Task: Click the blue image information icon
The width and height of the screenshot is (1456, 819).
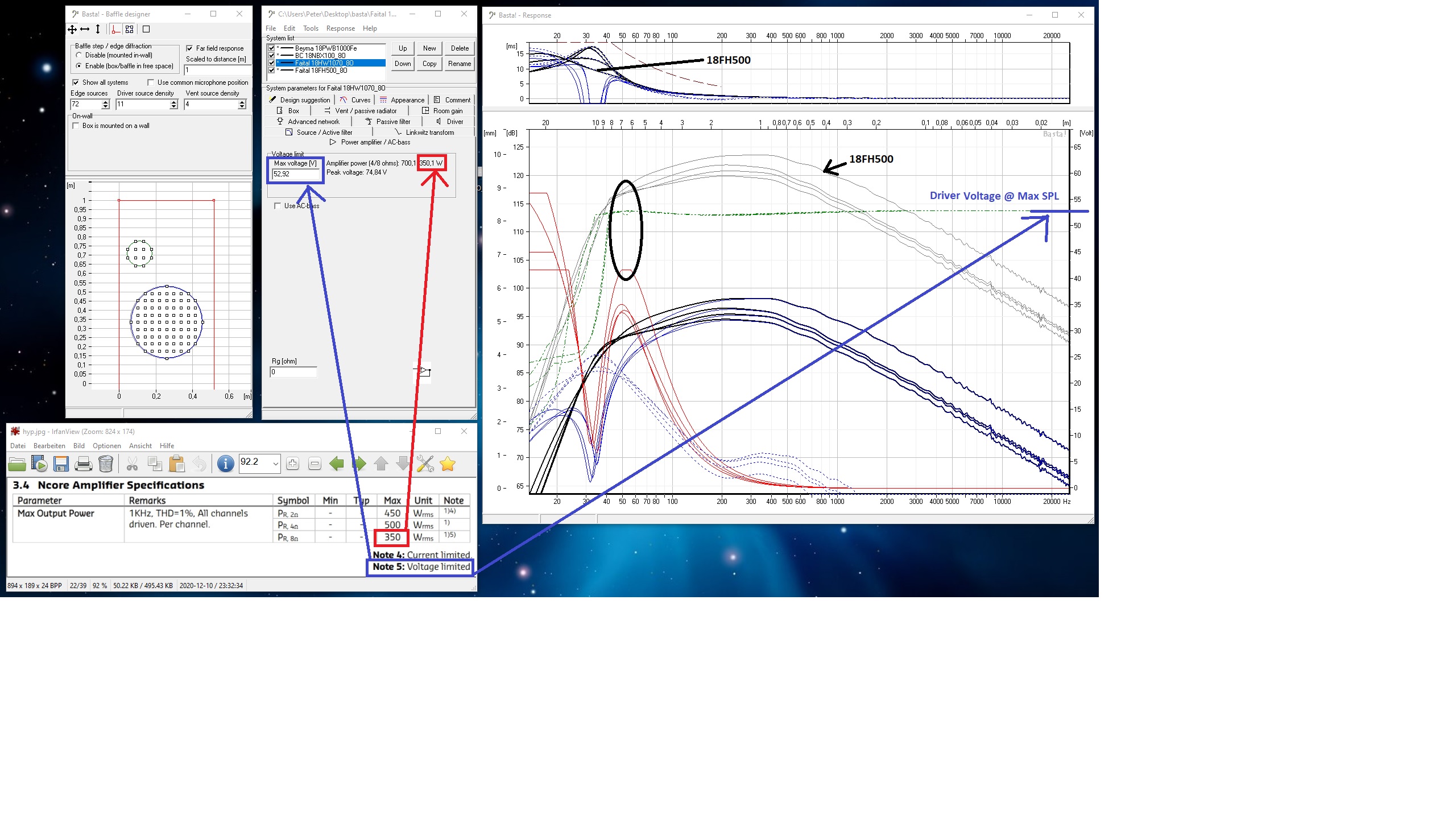Action: (226, 464)
